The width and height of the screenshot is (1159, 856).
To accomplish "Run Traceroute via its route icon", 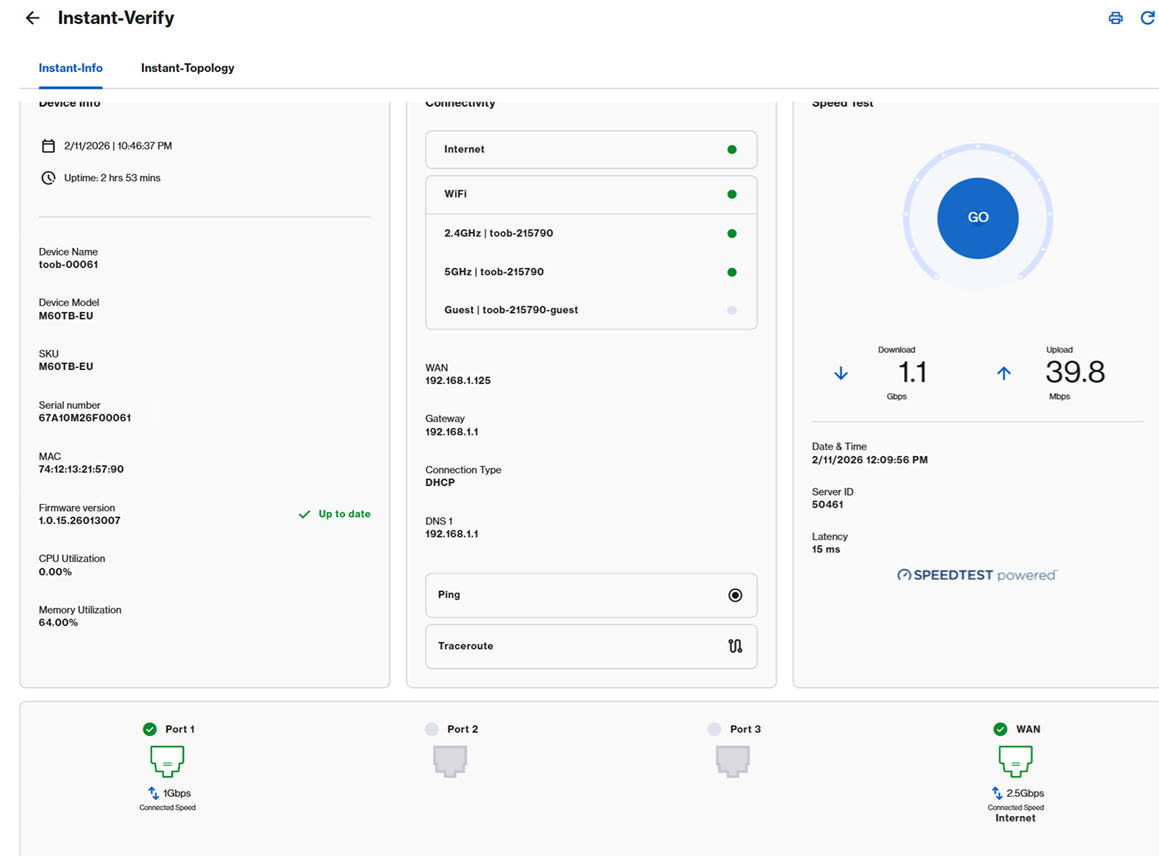I will [735, 646].
